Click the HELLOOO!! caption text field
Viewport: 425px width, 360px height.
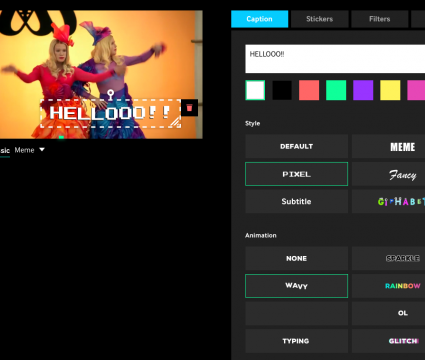coord(335,59)
